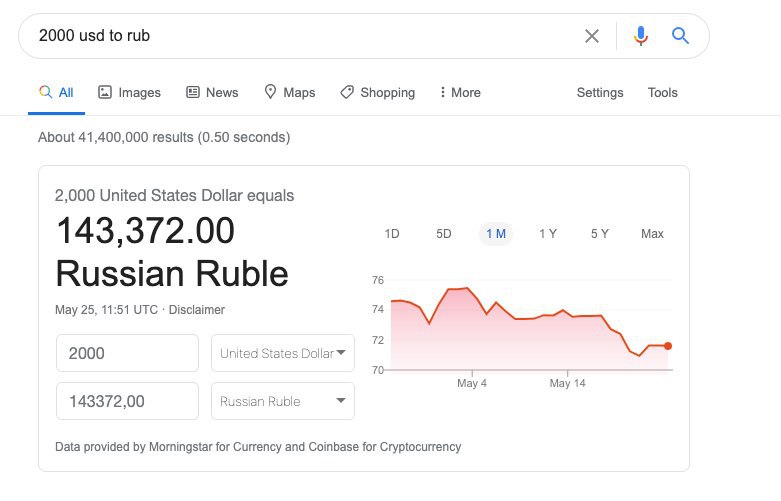
Task: Click the blue magnifying glass search icon
Action: click(x=680, y=36)
